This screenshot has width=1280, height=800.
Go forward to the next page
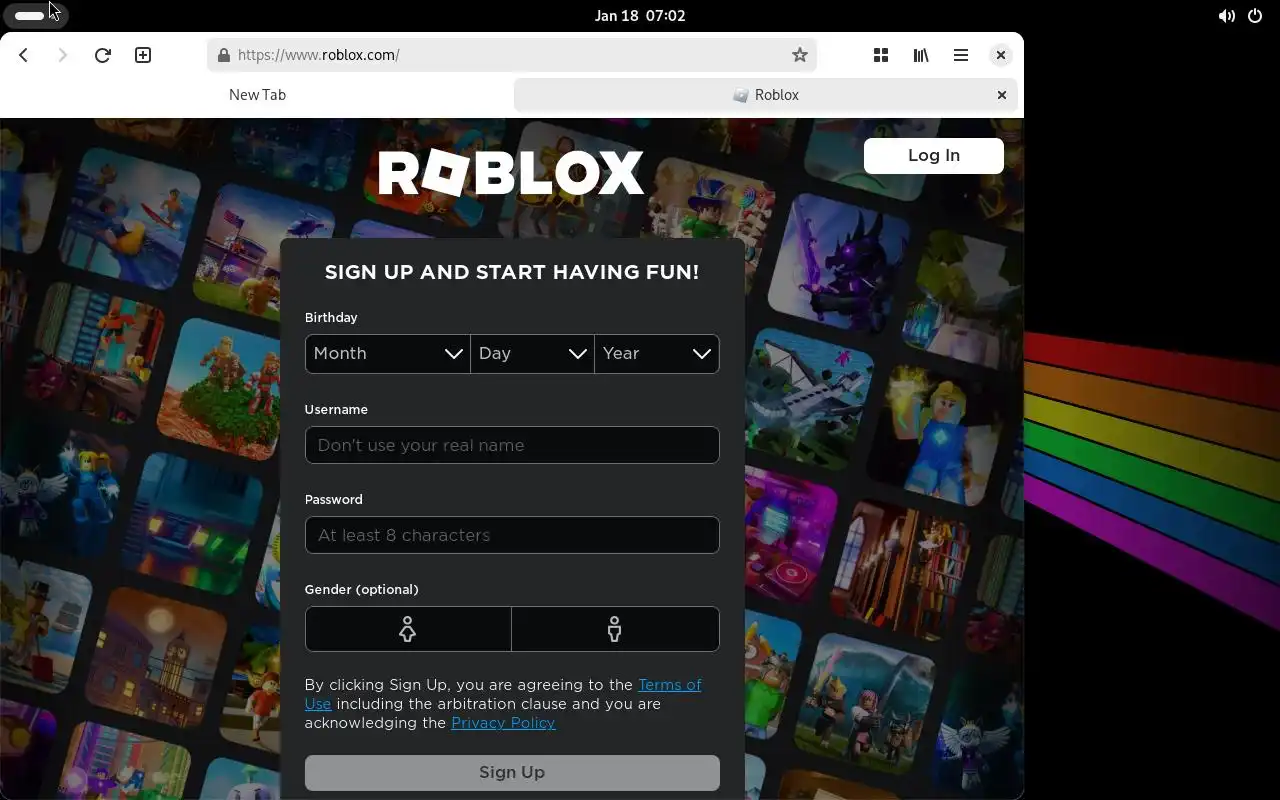(x=63, y=55)
